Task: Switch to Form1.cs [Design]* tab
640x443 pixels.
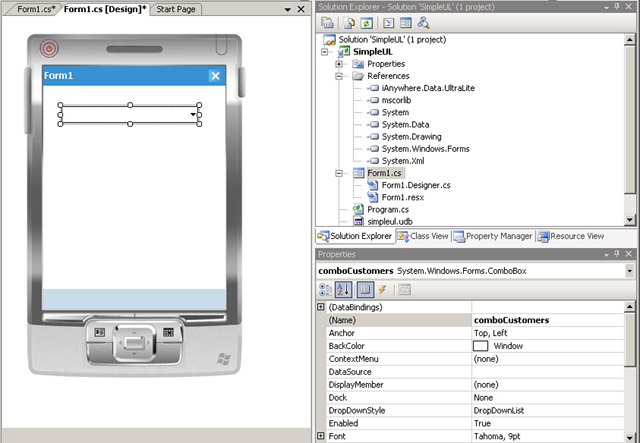Action: coord(105,9)
